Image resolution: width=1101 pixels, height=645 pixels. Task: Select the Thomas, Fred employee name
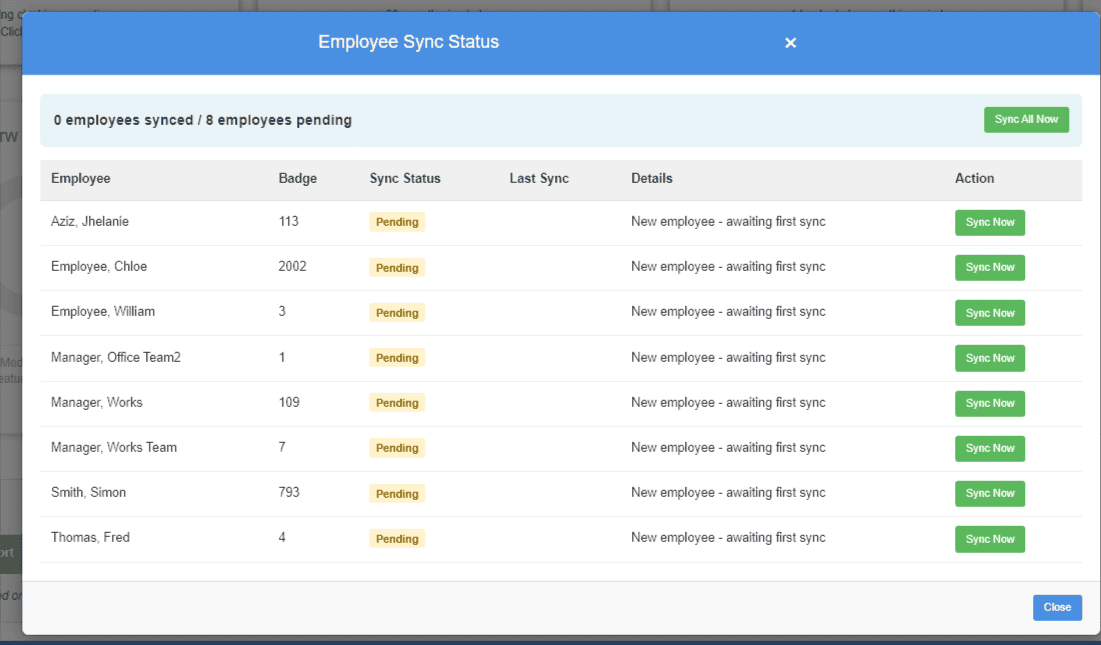[x=90, y=538]
